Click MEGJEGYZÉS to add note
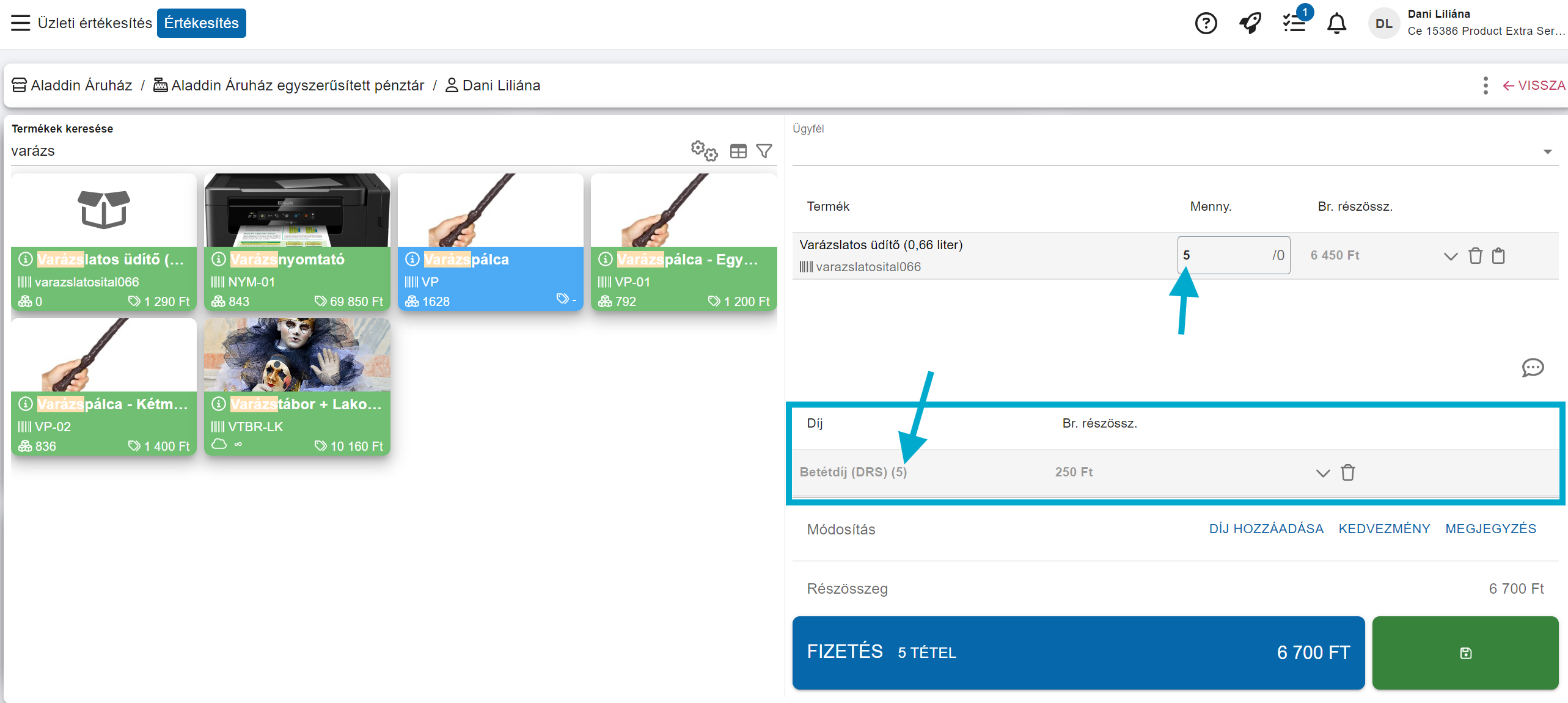This screenshot has height=703, width=1568. (x=1490, y=529)
